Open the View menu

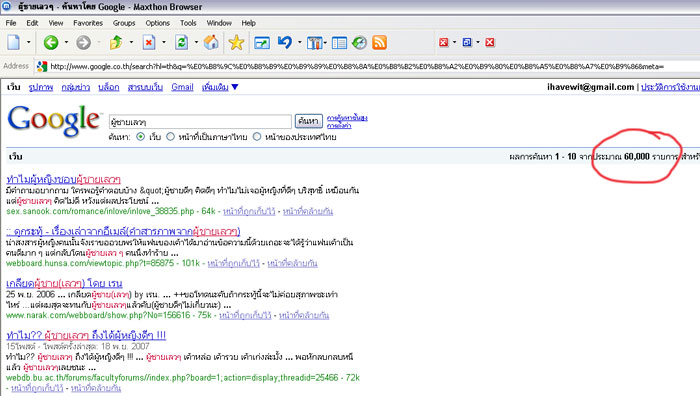coord(56,23)
